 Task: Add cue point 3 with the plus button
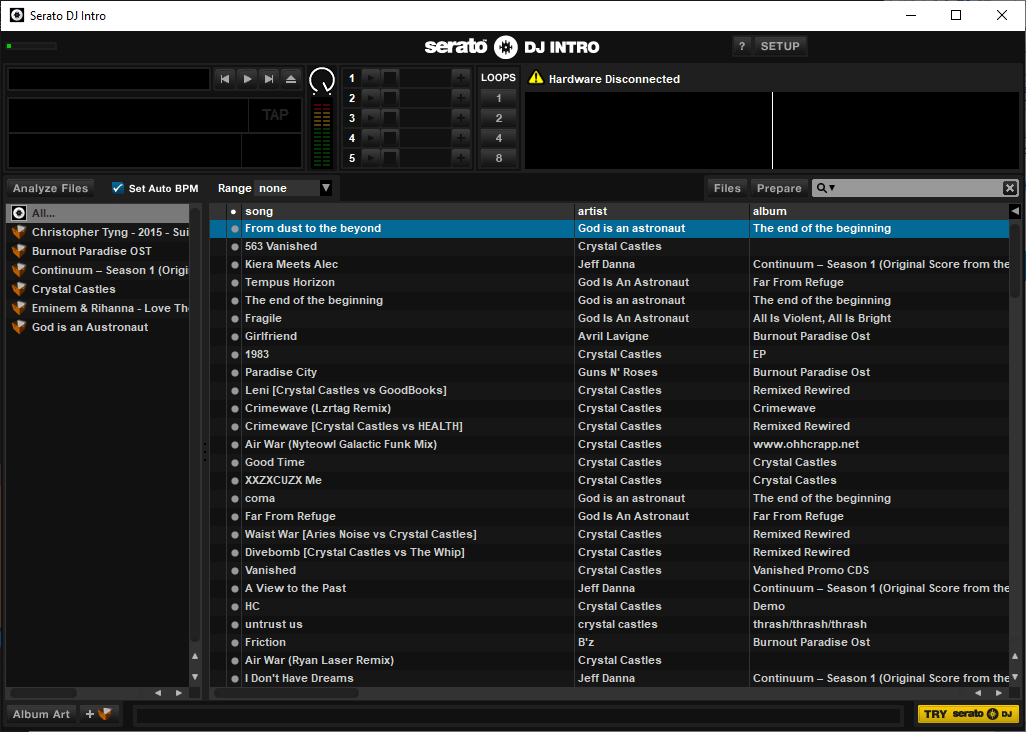461,118
